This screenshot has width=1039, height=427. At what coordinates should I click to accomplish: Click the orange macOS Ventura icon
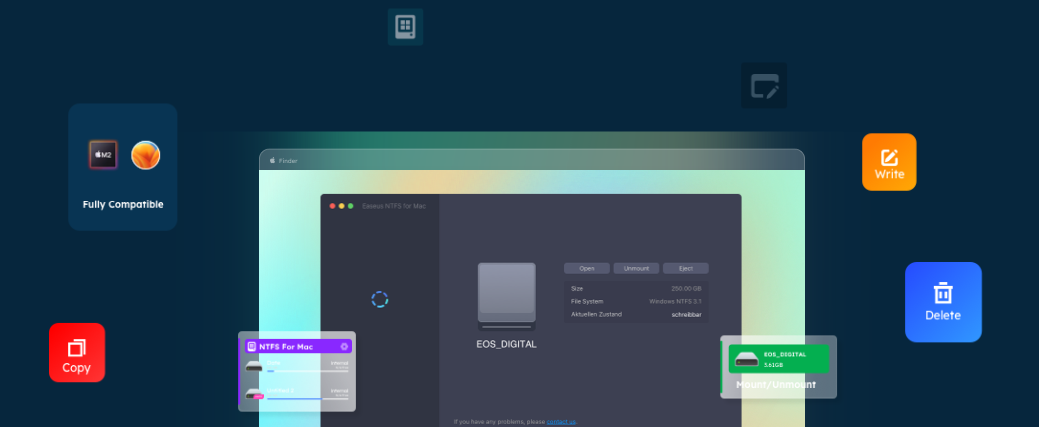[x=145, y=154]
